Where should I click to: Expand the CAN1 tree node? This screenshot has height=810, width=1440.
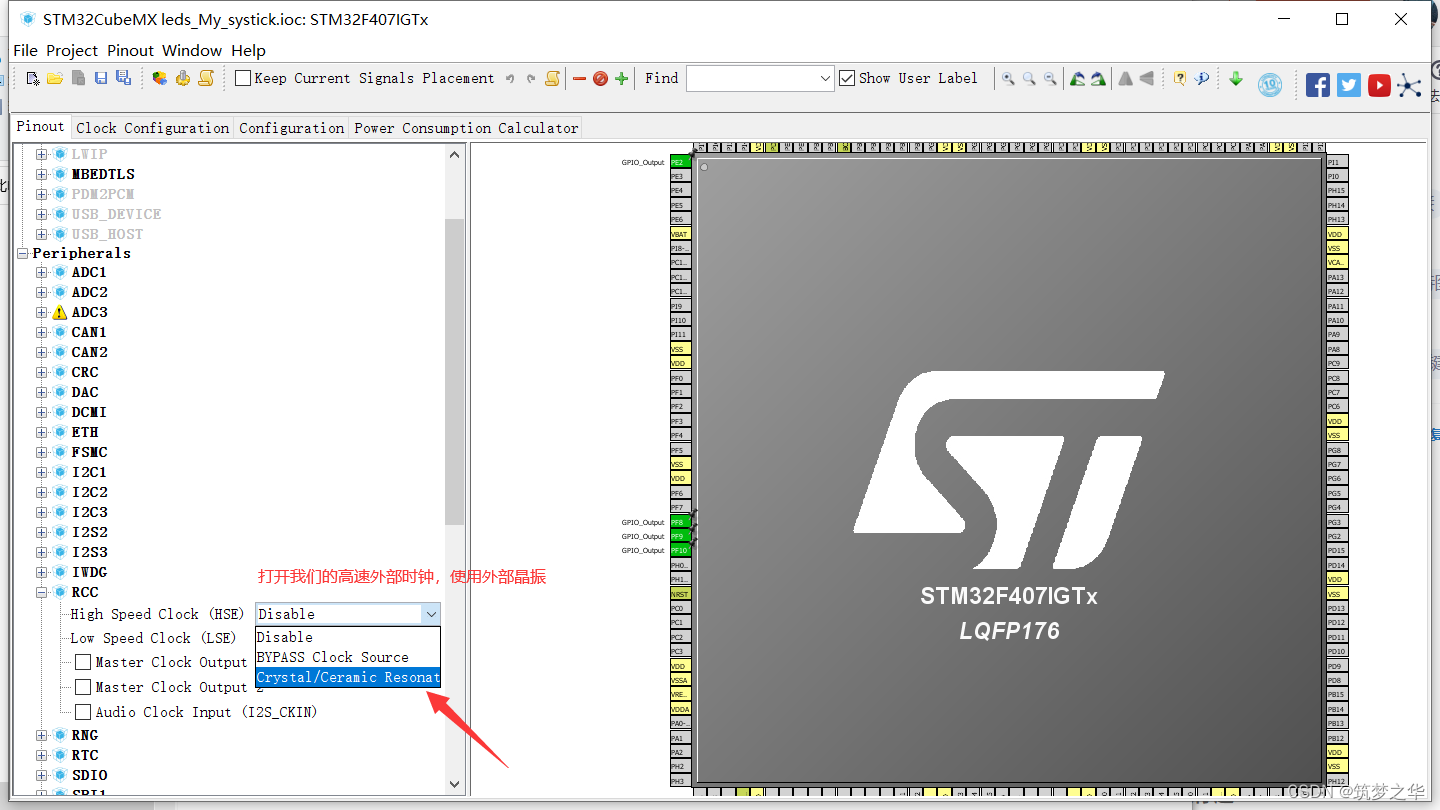point(42,332)
